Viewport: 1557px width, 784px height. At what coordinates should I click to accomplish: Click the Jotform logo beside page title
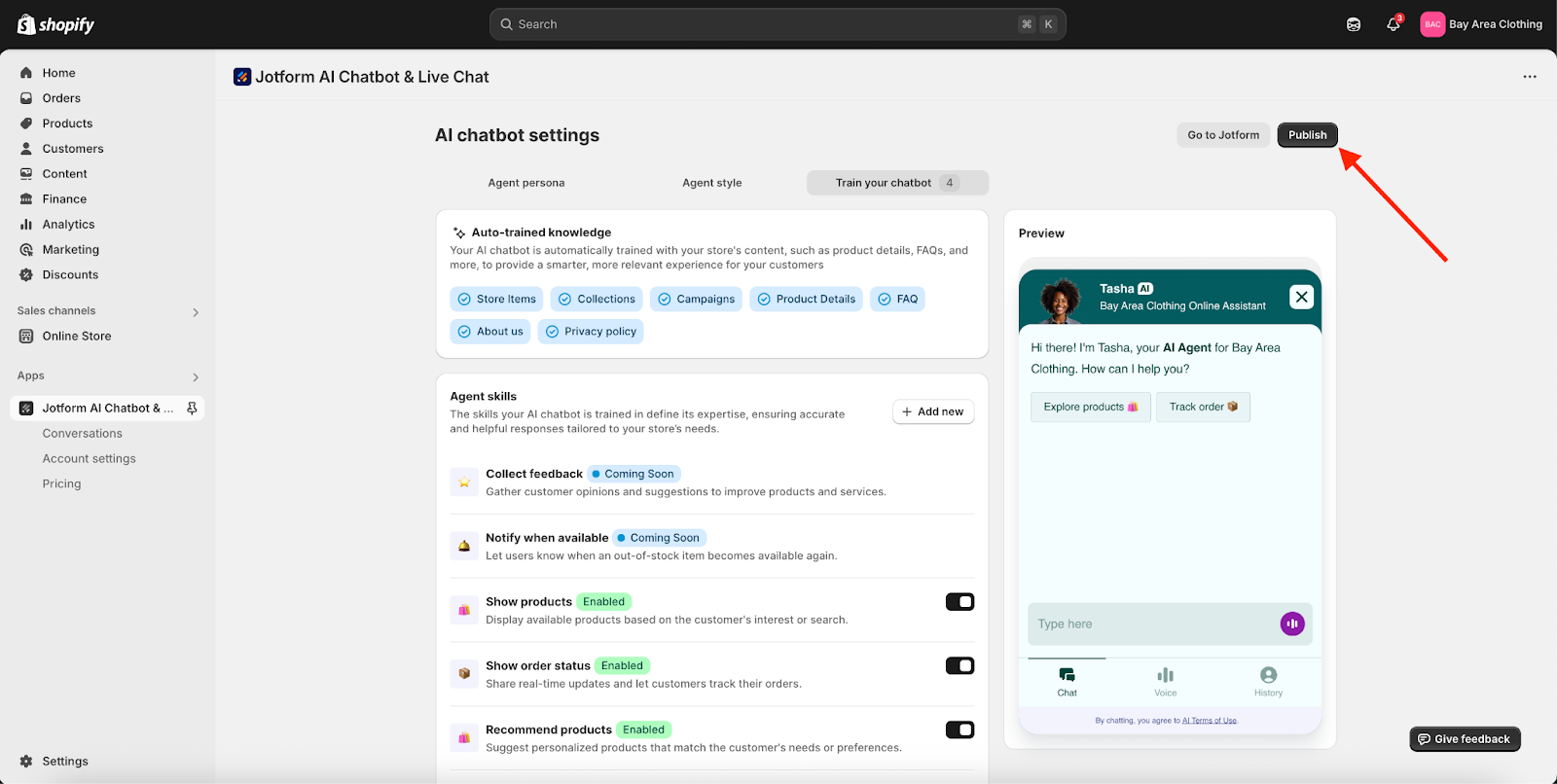click(x=242, y=77)
